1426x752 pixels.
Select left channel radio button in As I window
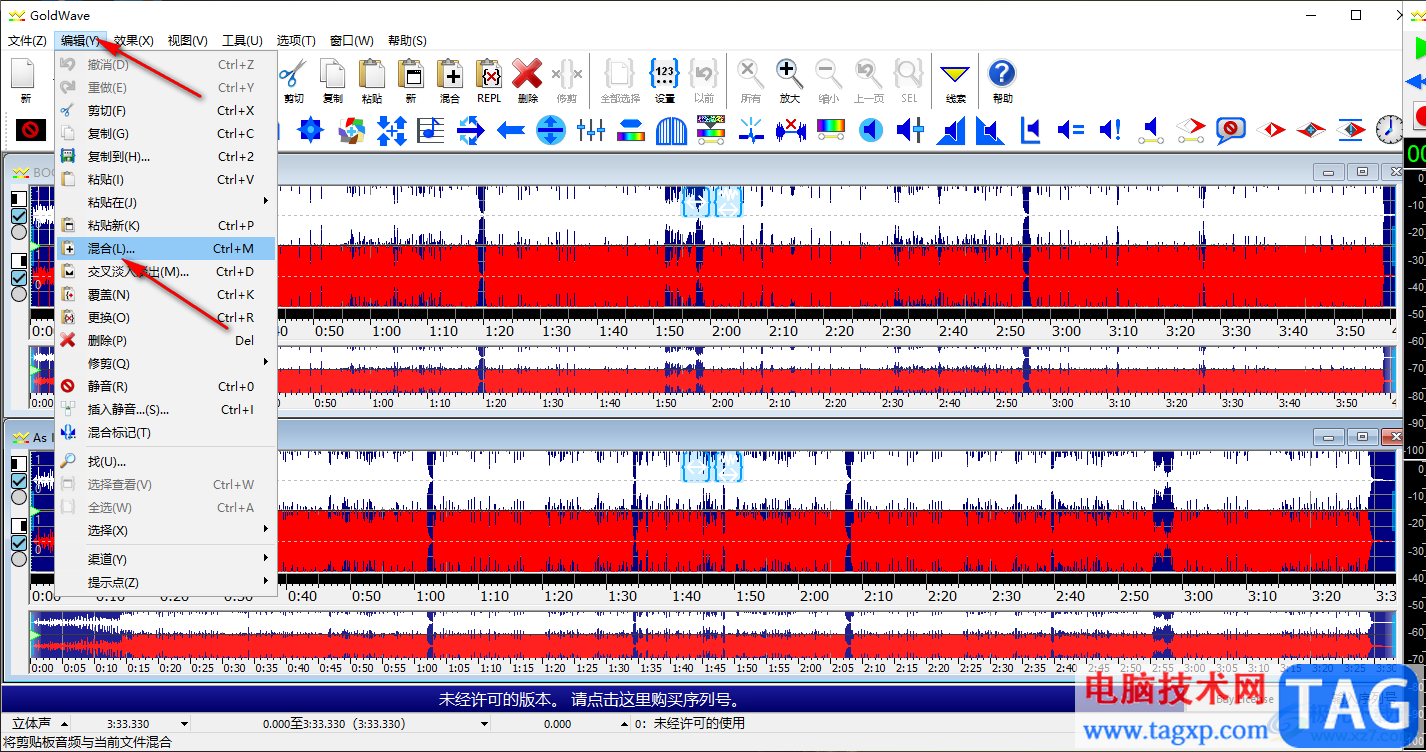tap(19, 498)
